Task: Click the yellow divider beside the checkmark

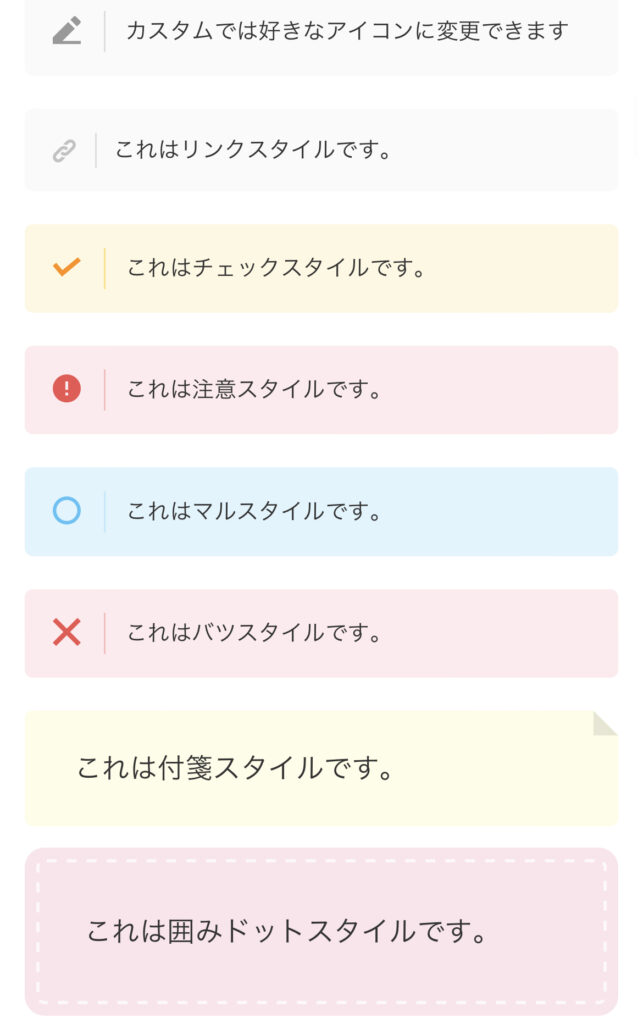Action: pyautogui.click(x=104, y=268)
